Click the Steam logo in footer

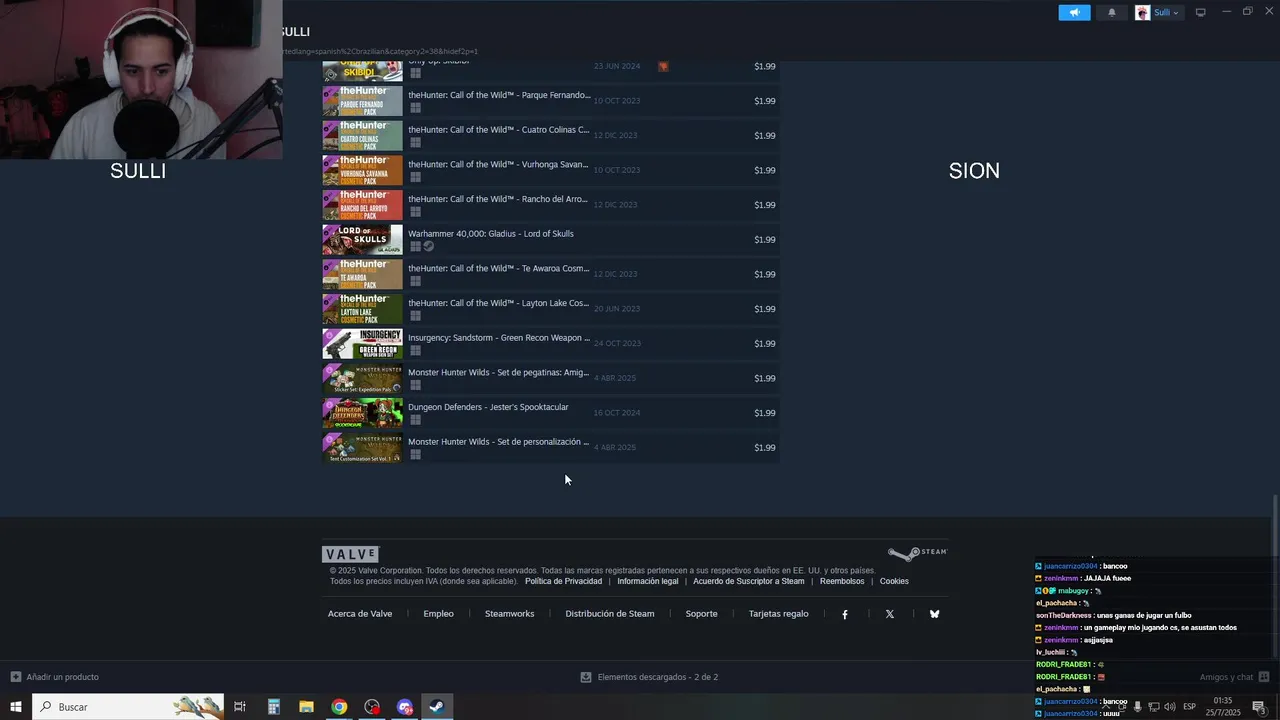coord(917,553)
